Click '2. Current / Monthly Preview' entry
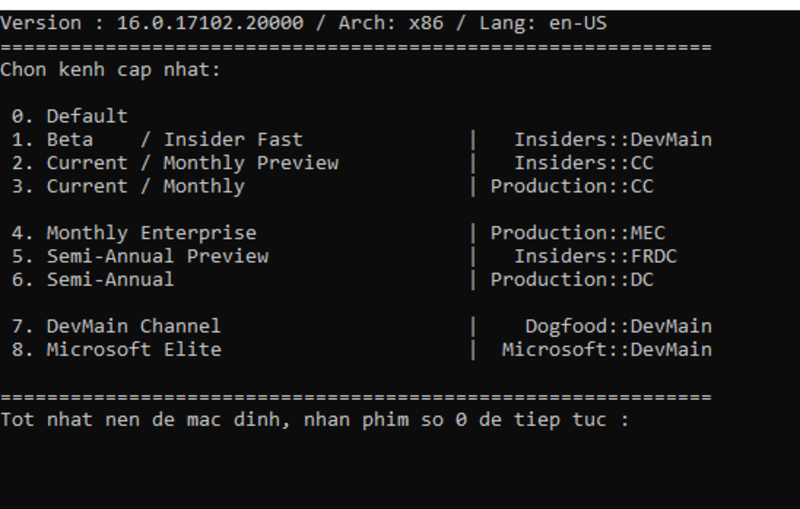Image resolution: width=800 pixels, height=509 pixels. (175, 163)
